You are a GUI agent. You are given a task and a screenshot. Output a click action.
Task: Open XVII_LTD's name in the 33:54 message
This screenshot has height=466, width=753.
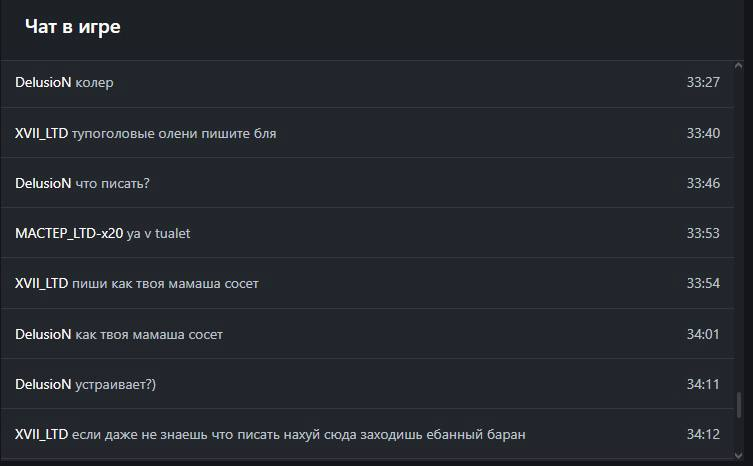pos(42,283)
